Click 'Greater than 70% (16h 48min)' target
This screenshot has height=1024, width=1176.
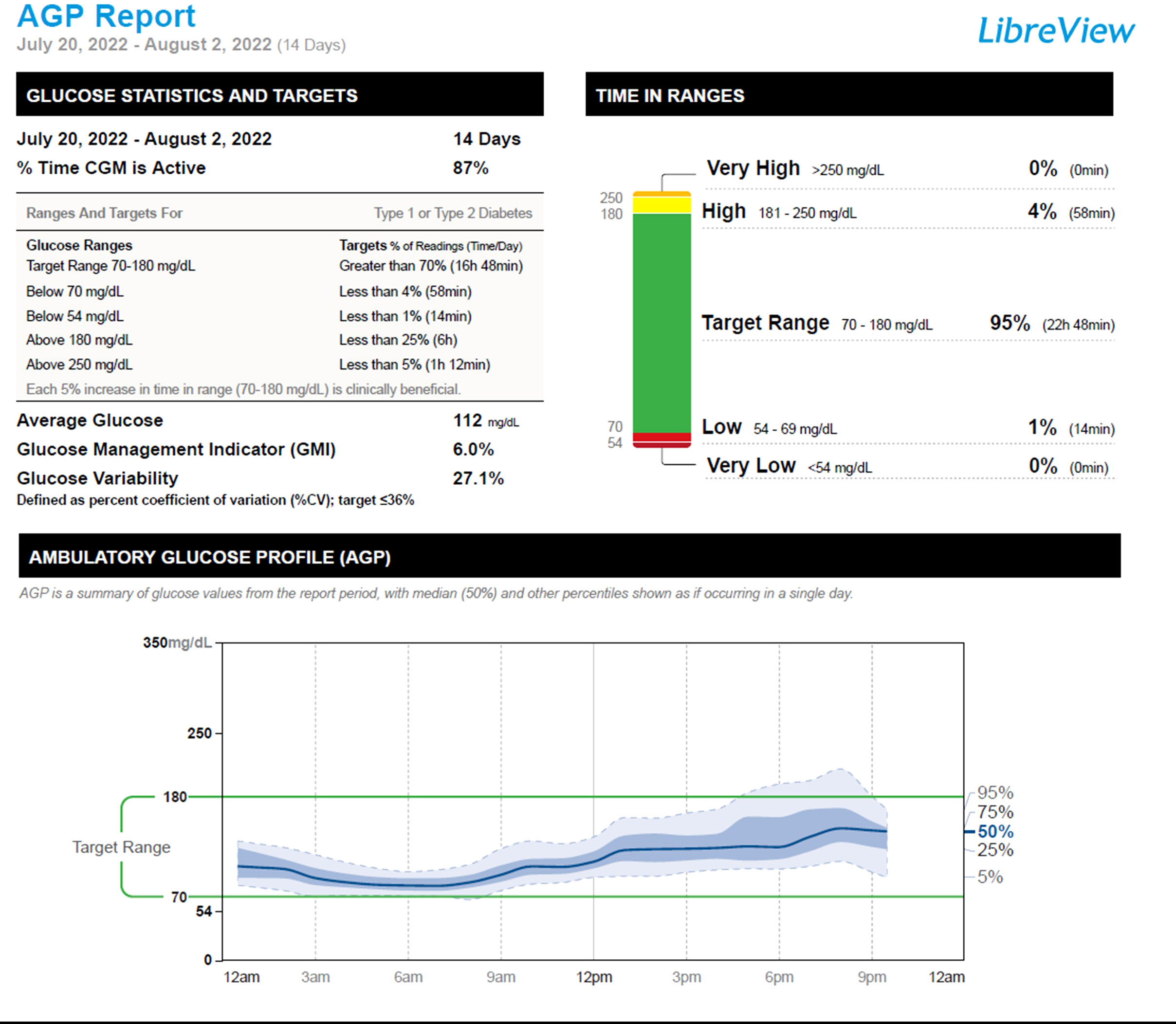coord(431,266)
